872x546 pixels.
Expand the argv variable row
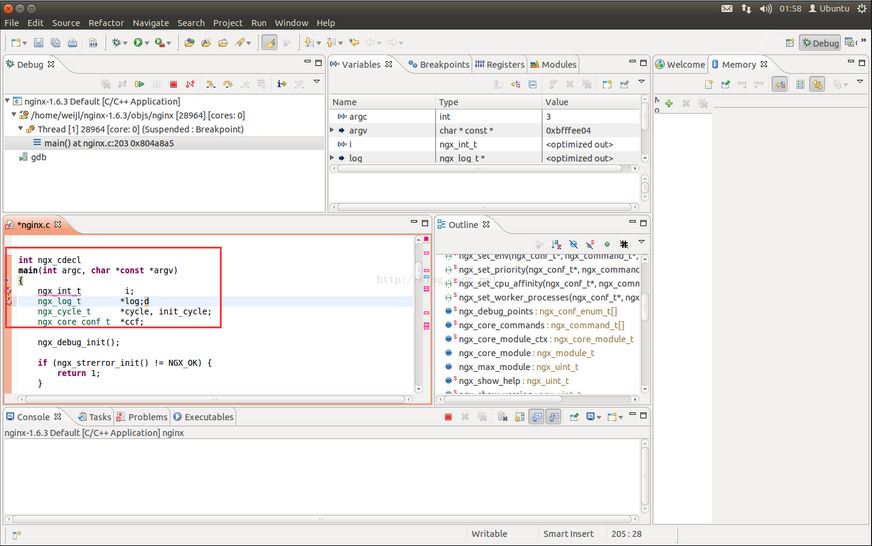click(x=333, y=130)
